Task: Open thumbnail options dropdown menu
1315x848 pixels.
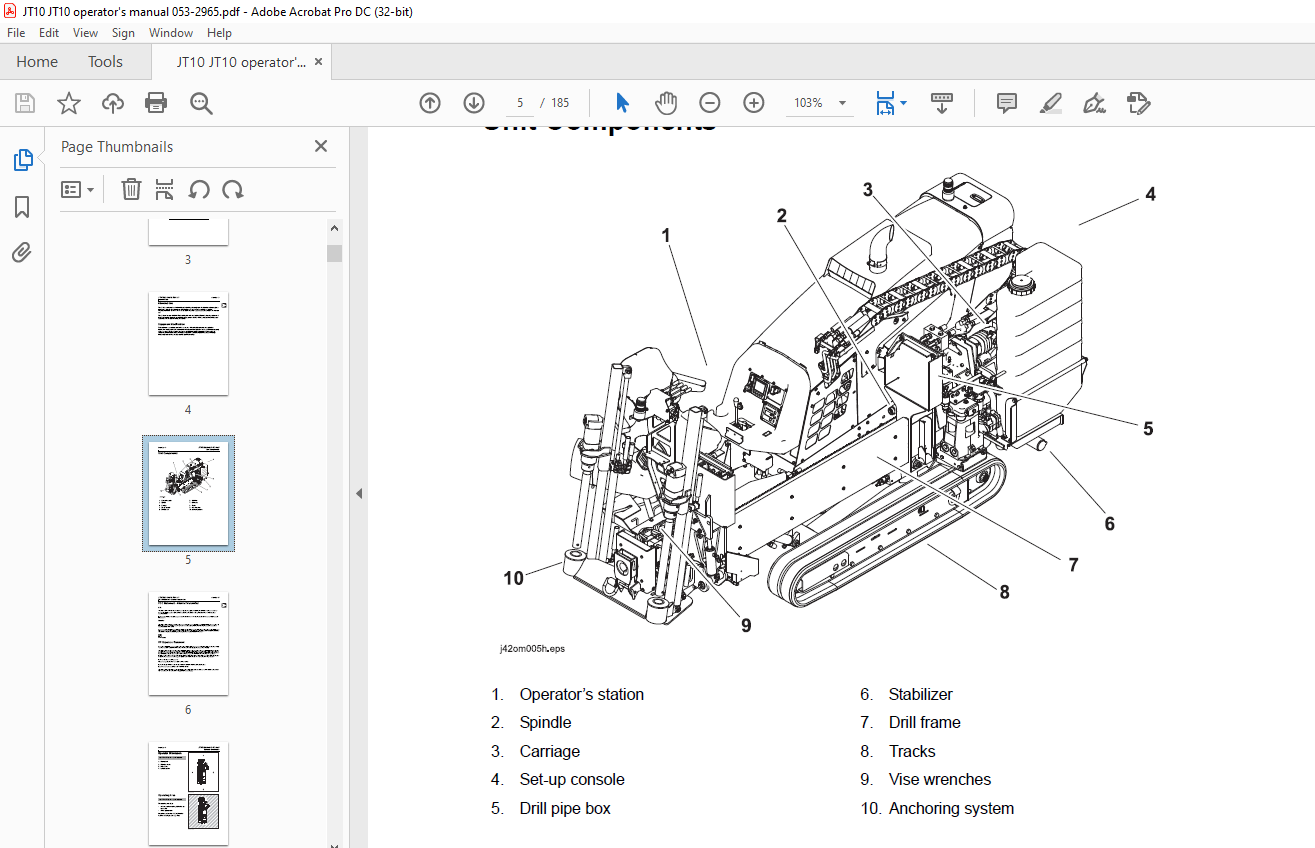Action: click(78, 189)
